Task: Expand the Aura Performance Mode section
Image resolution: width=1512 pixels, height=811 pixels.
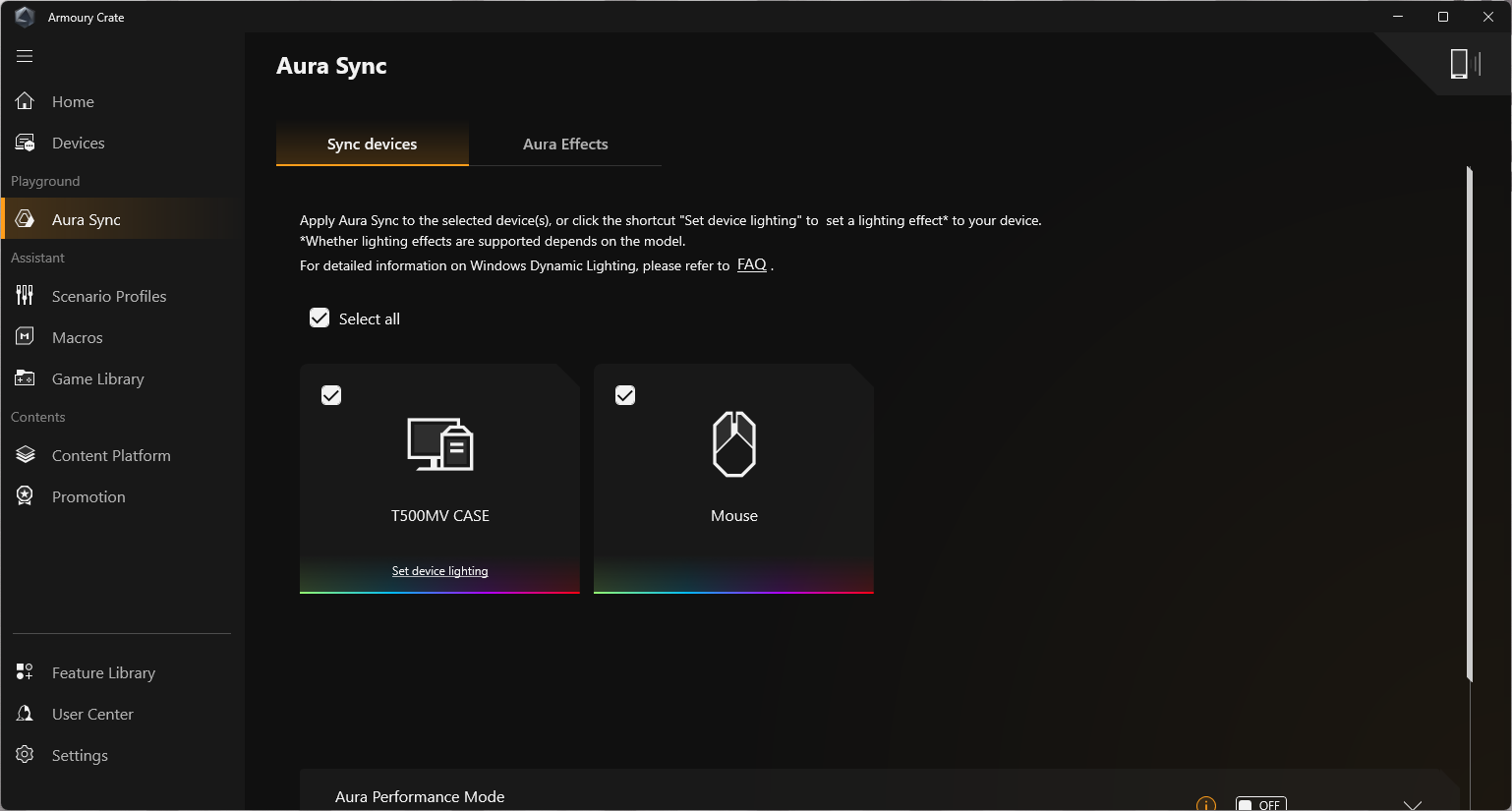Action: point(1413,805)
